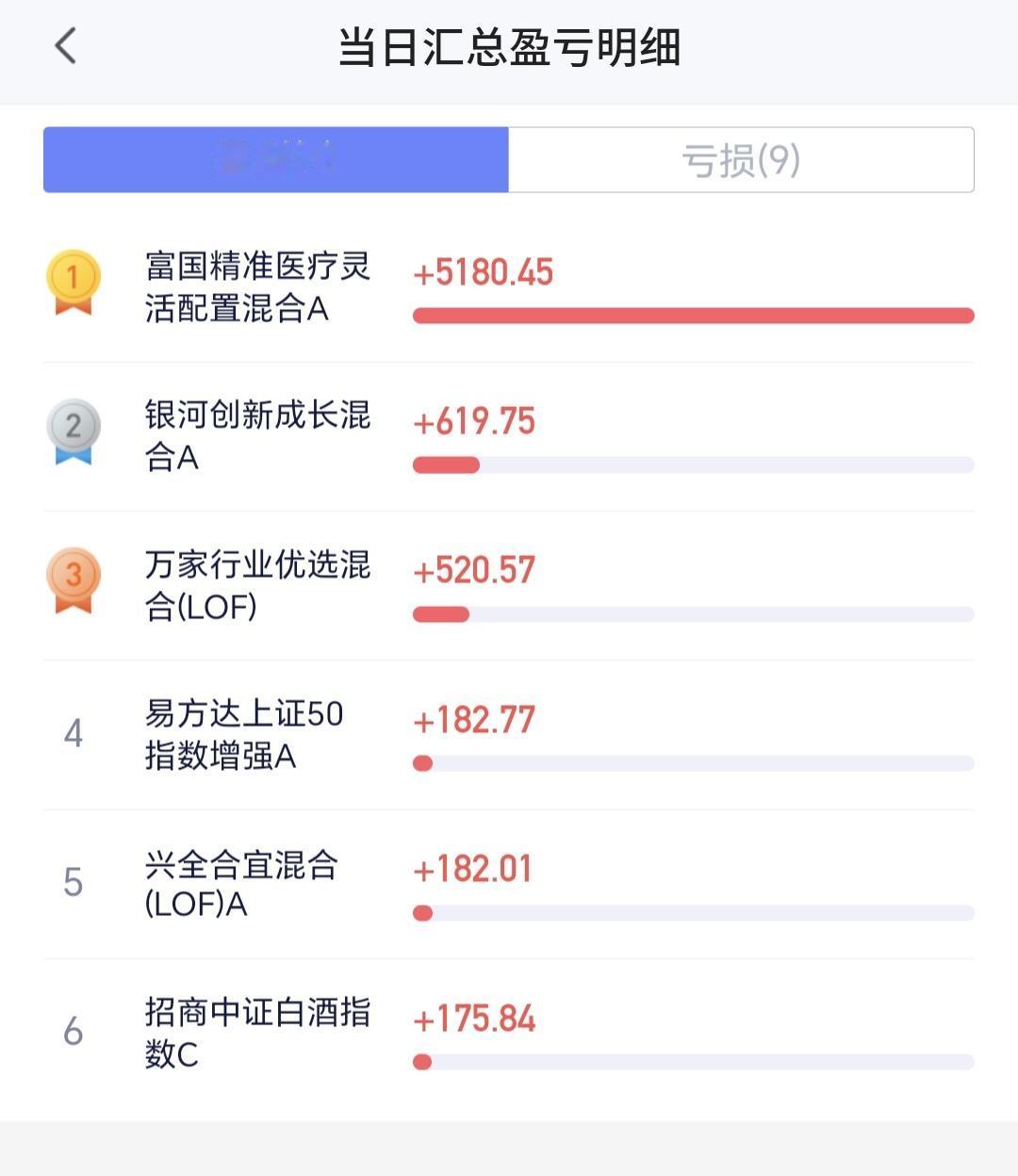Click the bronze medal rank 3 icon
The height and width of the screenshot is (1176, 1018).
pyautogui.click(x=74, y=580)
